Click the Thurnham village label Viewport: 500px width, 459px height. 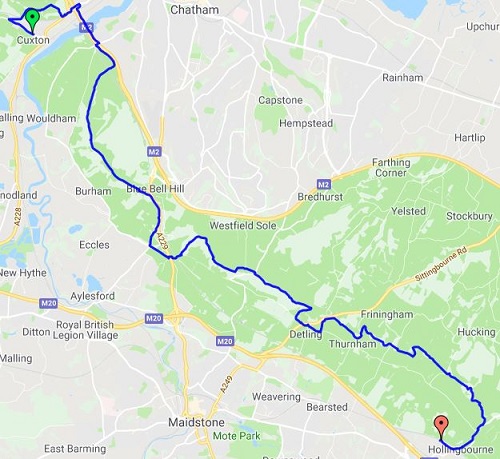coord(353,344)
